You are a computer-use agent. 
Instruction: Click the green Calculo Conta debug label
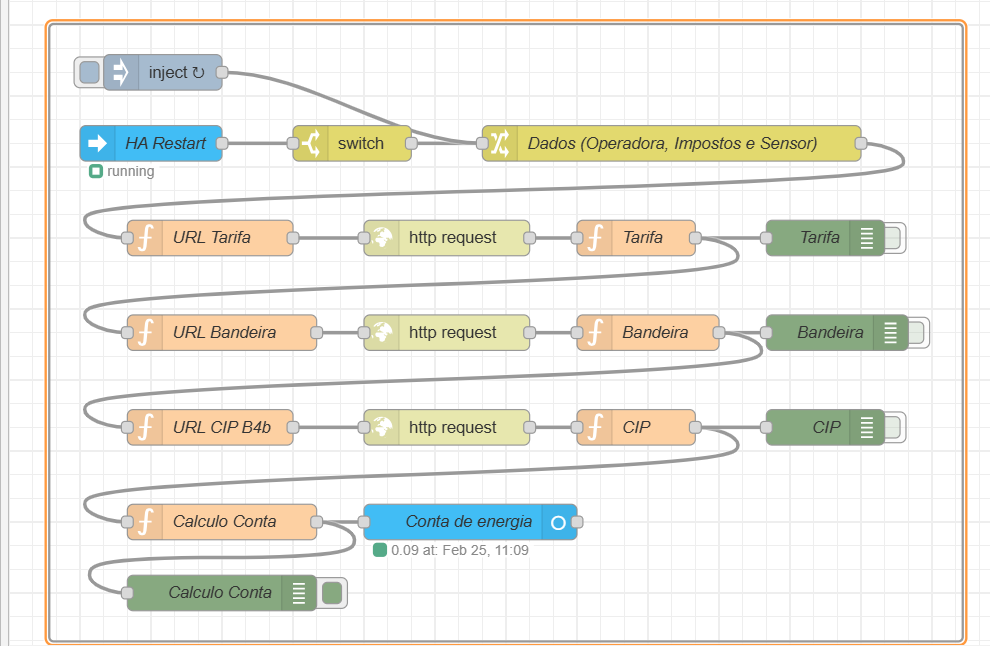220,592
